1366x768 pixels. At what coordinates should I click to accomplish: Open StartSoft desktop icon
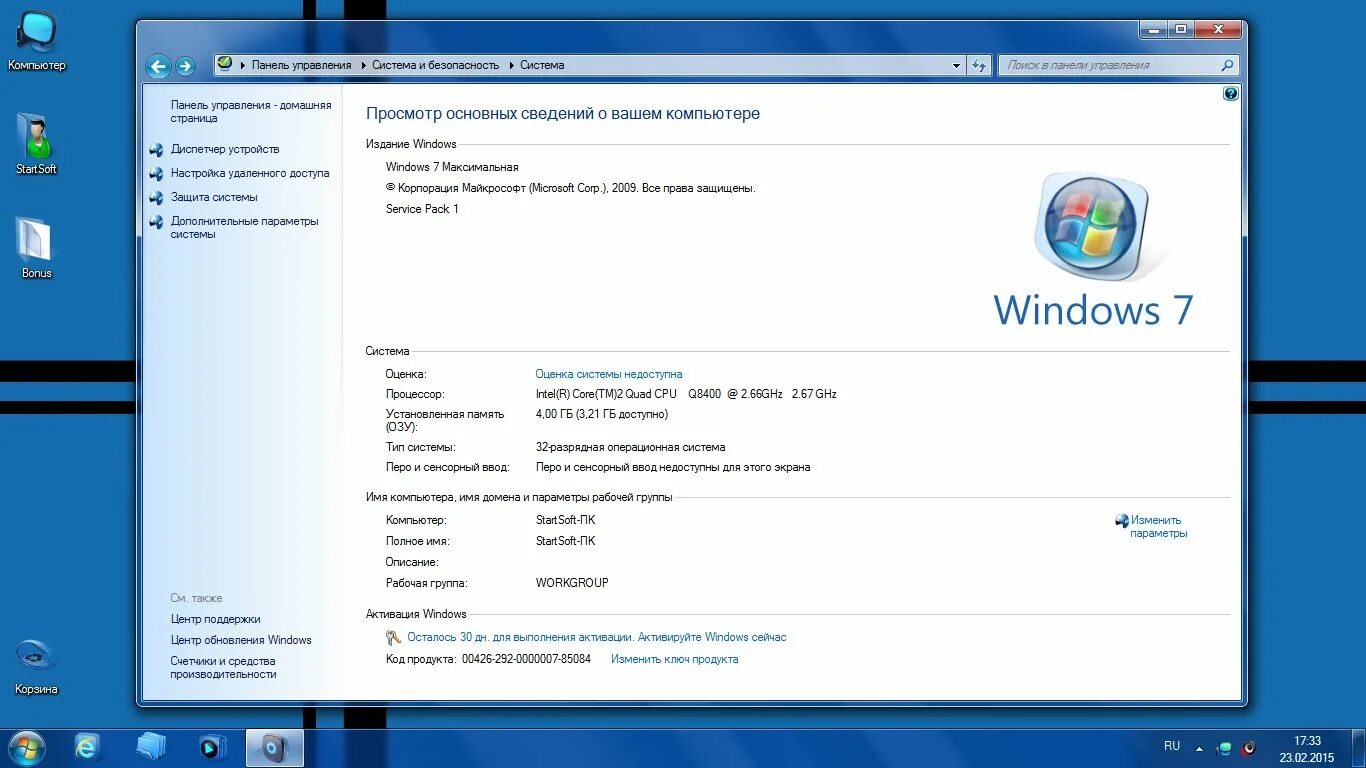click(36, 144)
